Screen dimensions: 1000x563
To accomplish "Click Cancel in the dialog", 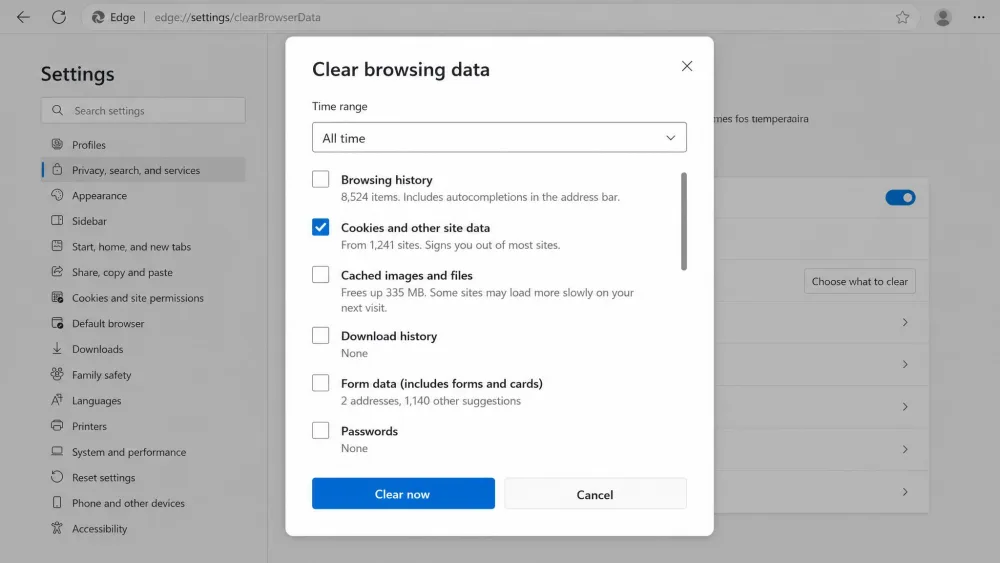I will (x=595, y=494).
